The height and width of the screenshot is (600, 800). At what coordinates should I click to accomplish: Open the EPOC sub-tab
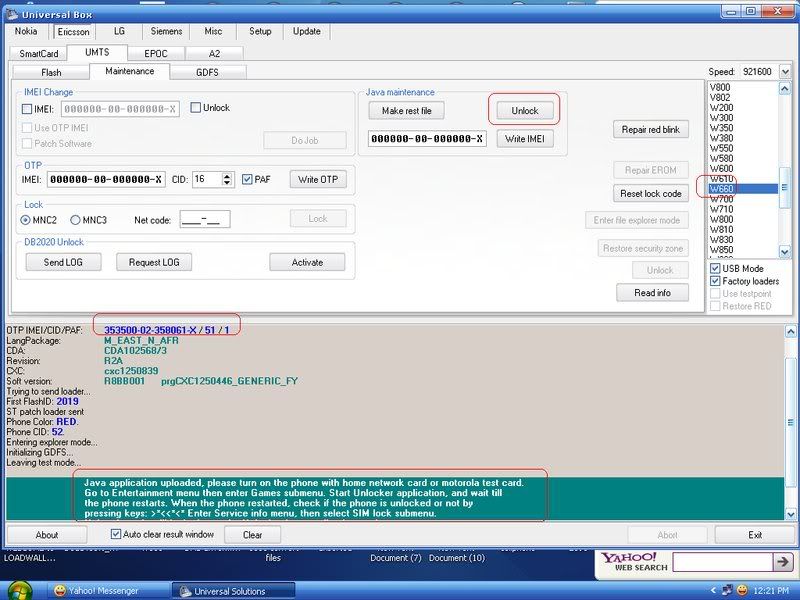(156, 54)
